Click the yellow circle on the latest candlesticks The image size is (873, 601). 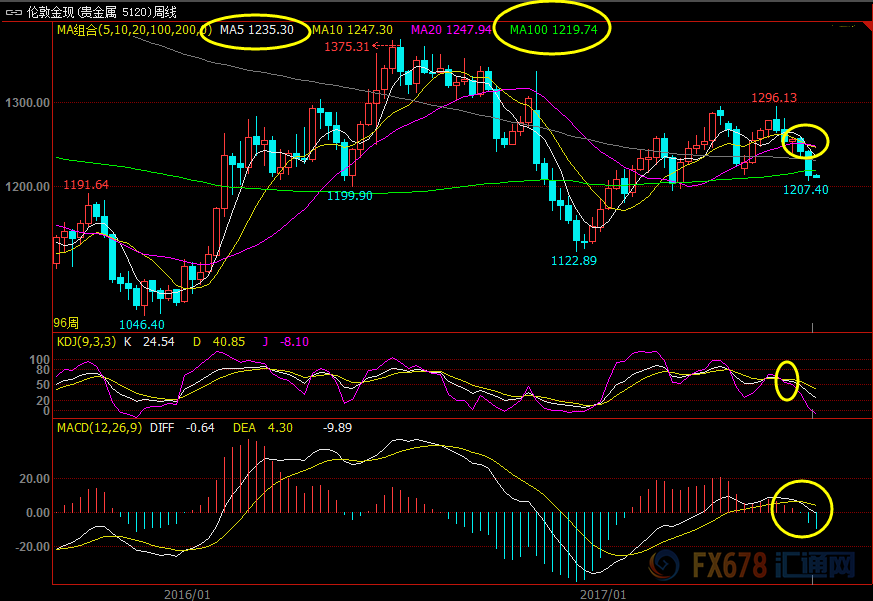[805, 142]
